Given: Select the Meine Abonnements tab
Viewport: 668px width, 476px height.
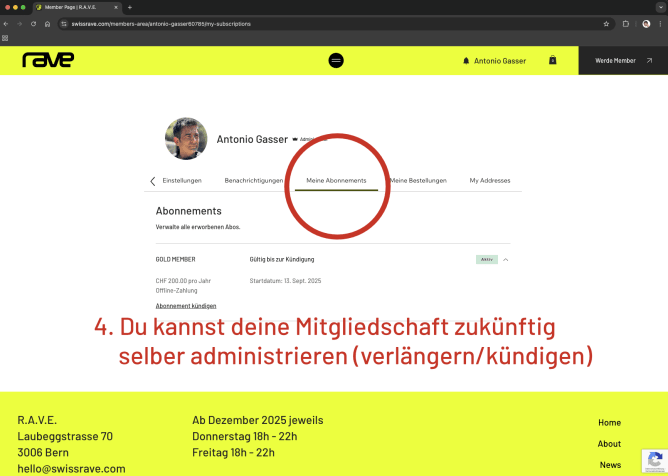Looking at the screenshot, I should 336,180.
